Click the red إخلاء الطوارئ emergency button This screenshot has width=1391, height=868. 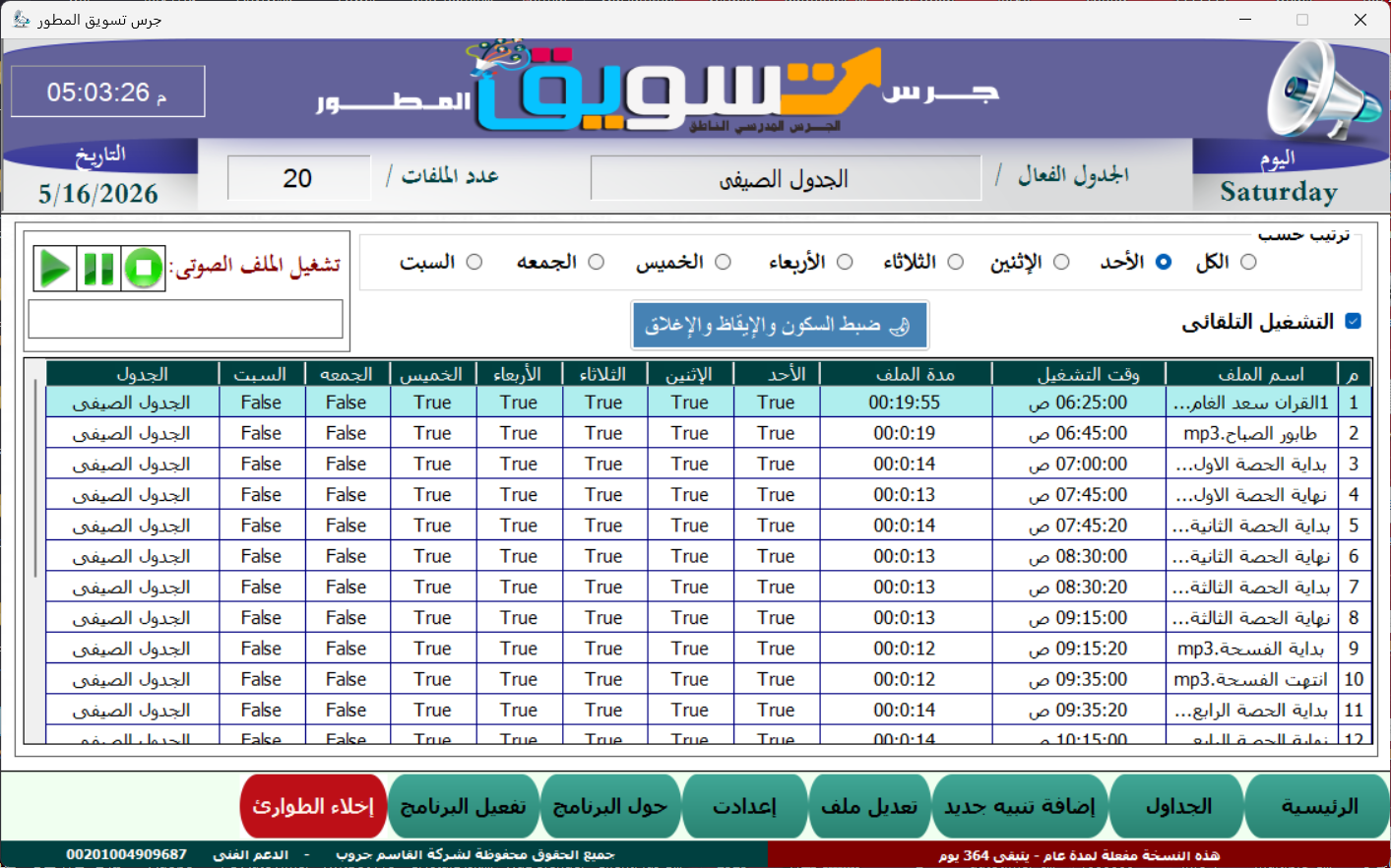click(x=313, y=806)
